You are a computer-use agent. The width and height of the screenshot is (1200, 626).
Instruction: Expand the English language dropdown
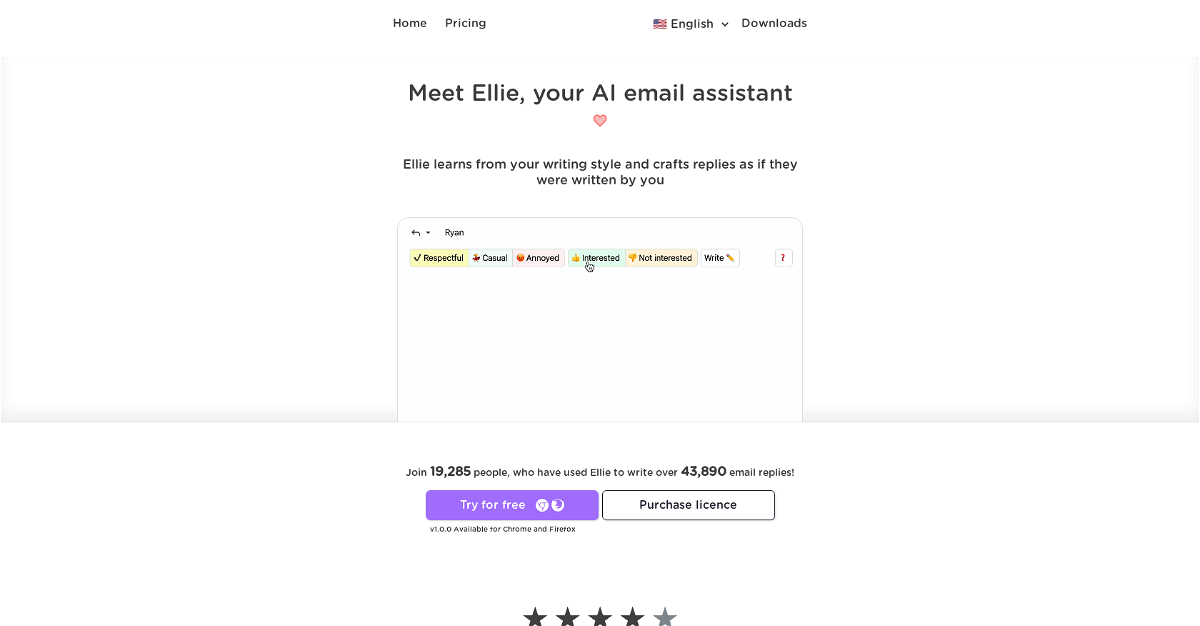[x=691, y=24]
